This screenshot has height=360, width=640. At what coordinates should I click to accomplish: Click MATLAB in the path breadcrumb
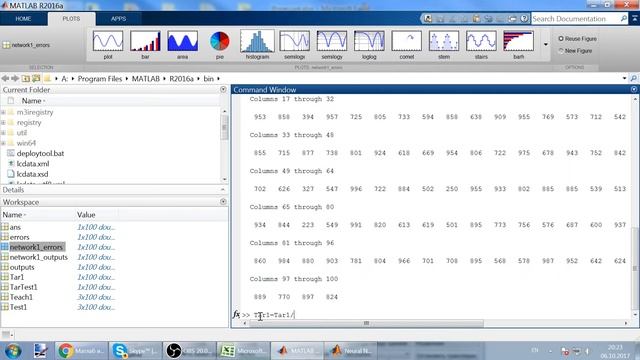click(x=146, y=78)
